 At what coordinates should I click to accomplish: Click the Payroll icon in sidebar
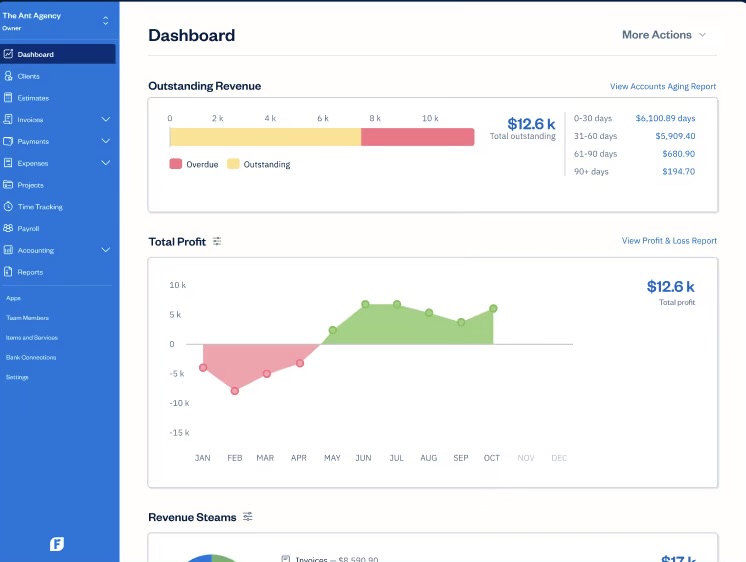coord(8,228)
